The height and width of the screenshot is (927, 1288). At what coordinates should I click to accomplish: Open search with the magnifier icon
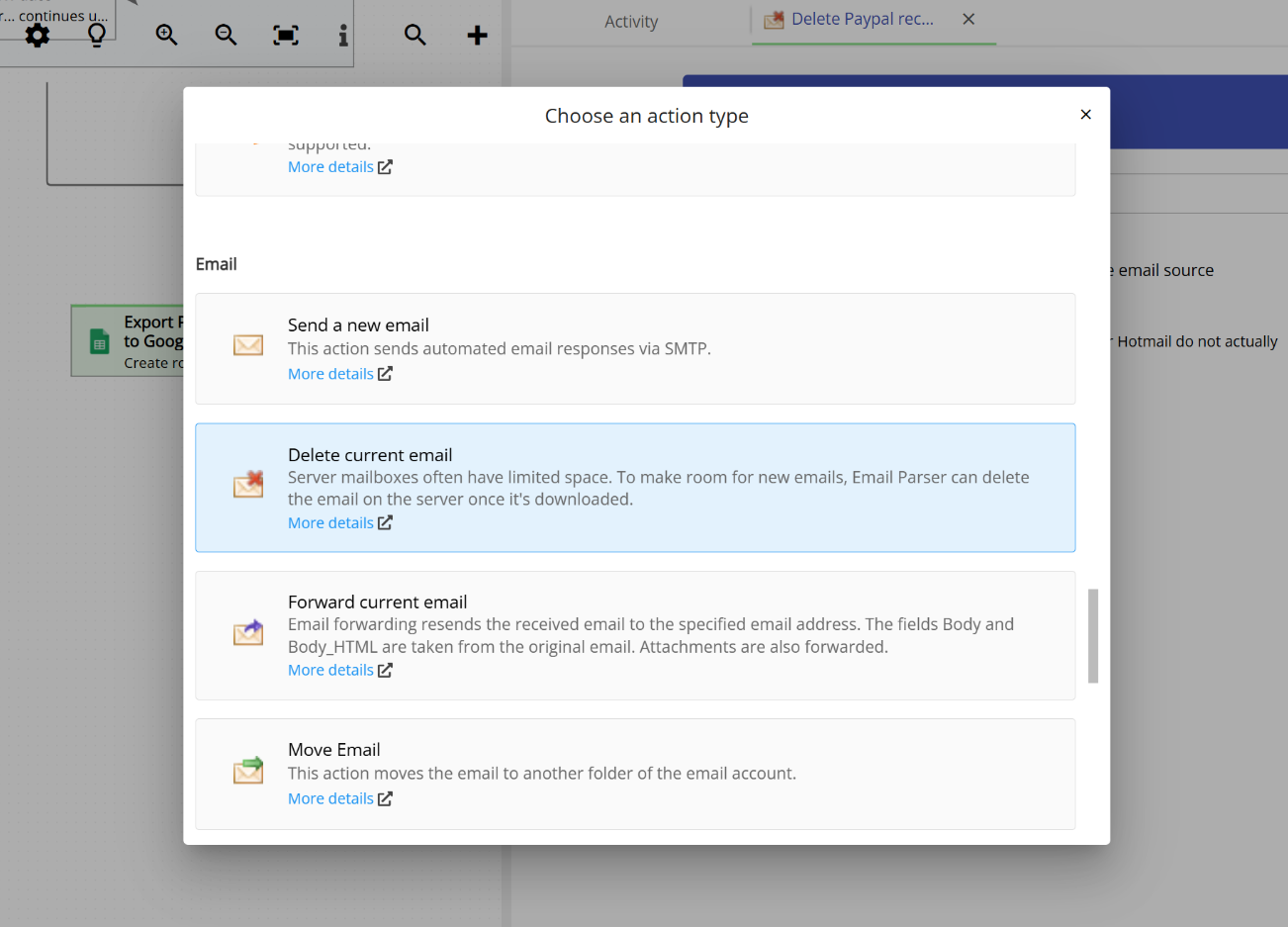414,36
